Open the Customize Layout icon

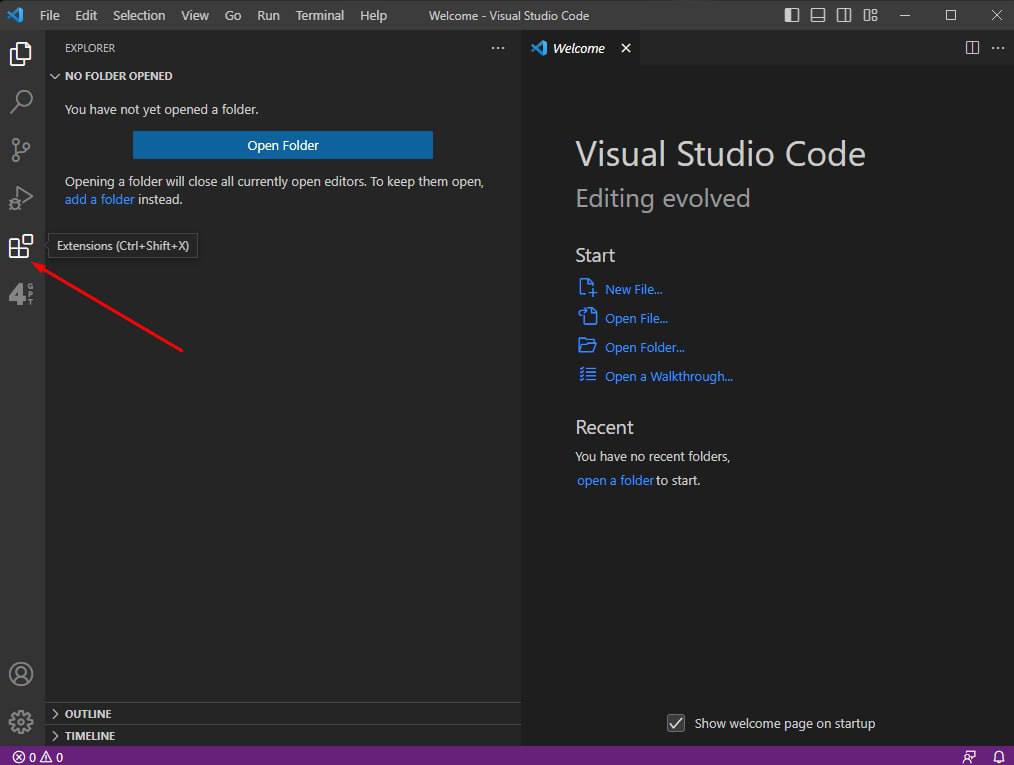click(870, 15)
